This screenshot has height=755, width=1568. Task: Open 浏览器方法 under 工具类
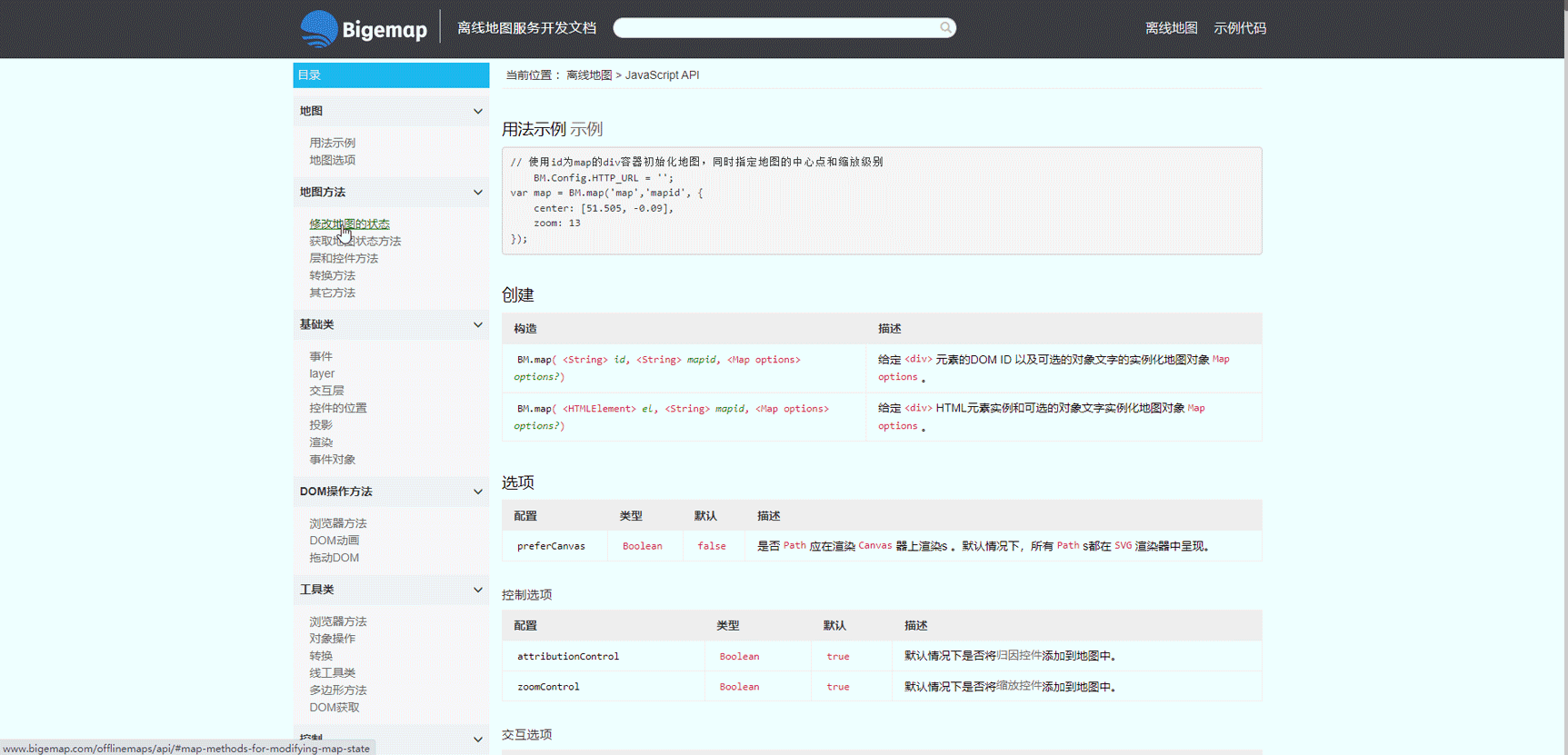[x=338, y=621]
